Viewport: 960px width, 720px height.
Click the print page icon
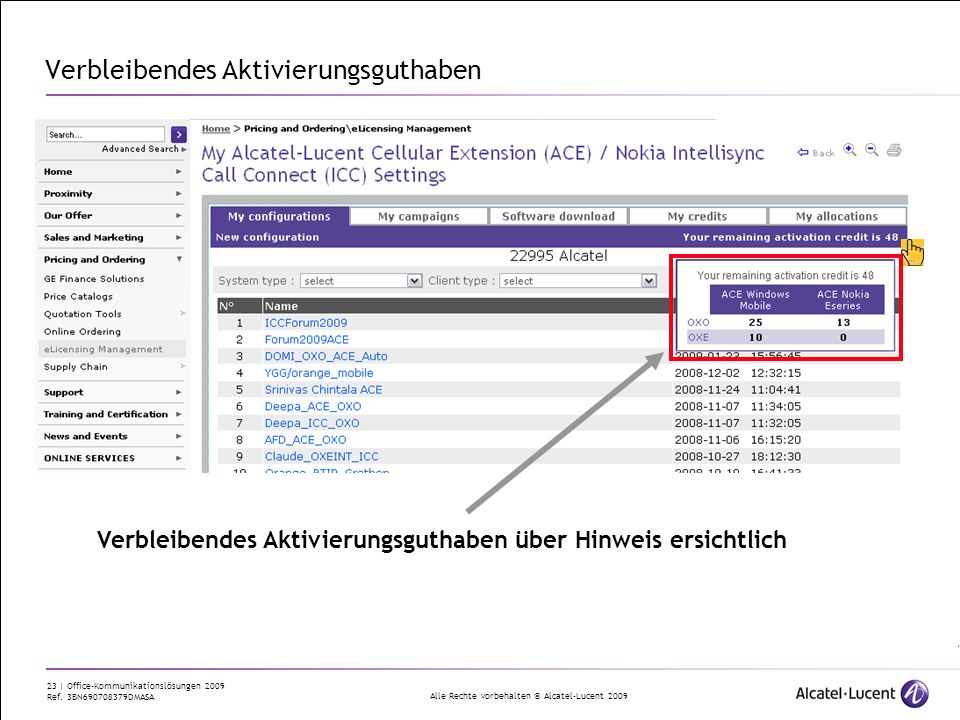pos(894,150)
